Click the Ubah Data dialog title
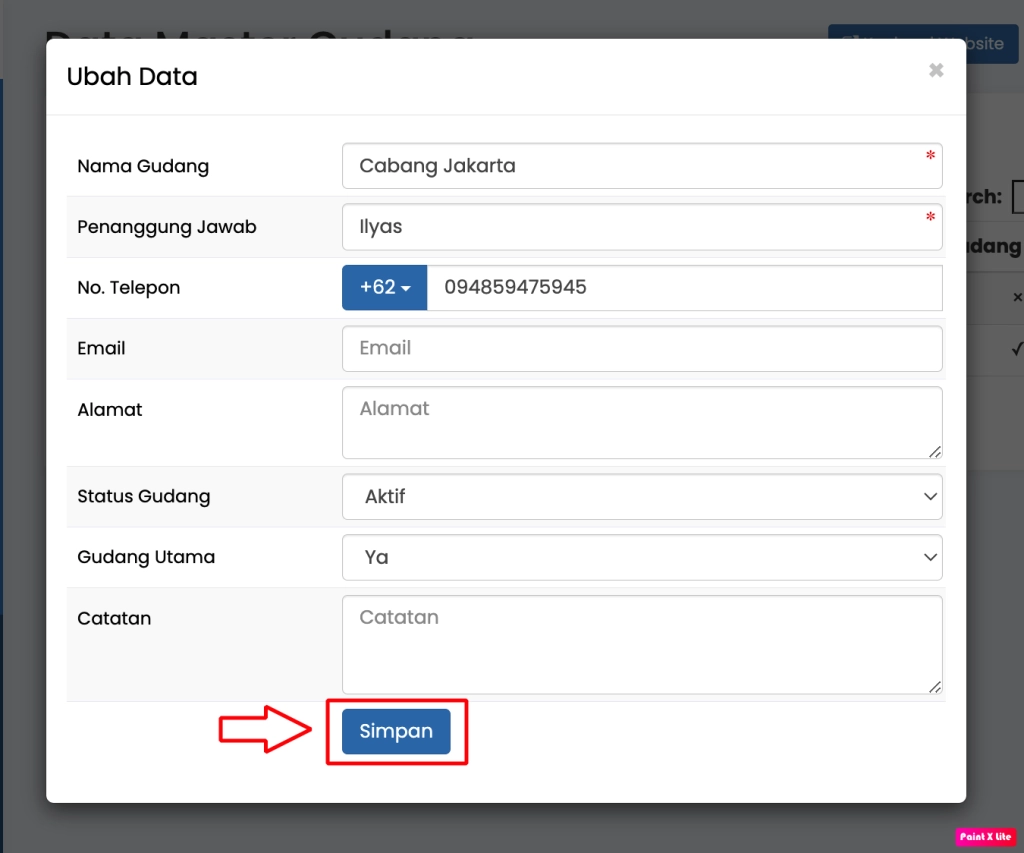Viewport: 1024px width, 853px height. (132, 77)
